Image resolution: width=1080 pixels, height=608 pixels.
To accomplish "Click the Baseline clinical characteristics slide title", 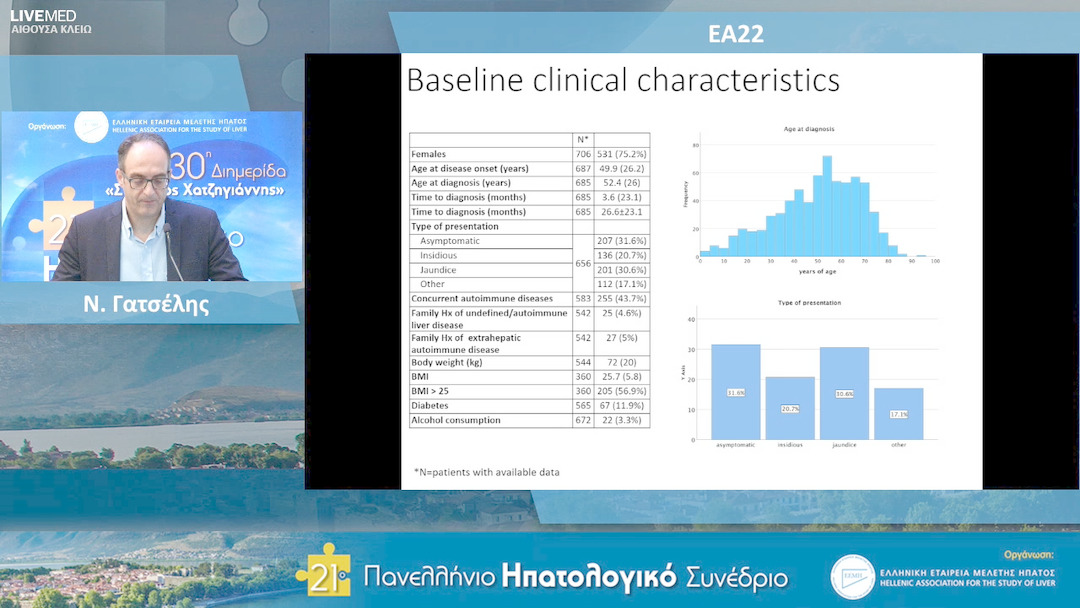I will pyautogui.click(x=622, y=80).
